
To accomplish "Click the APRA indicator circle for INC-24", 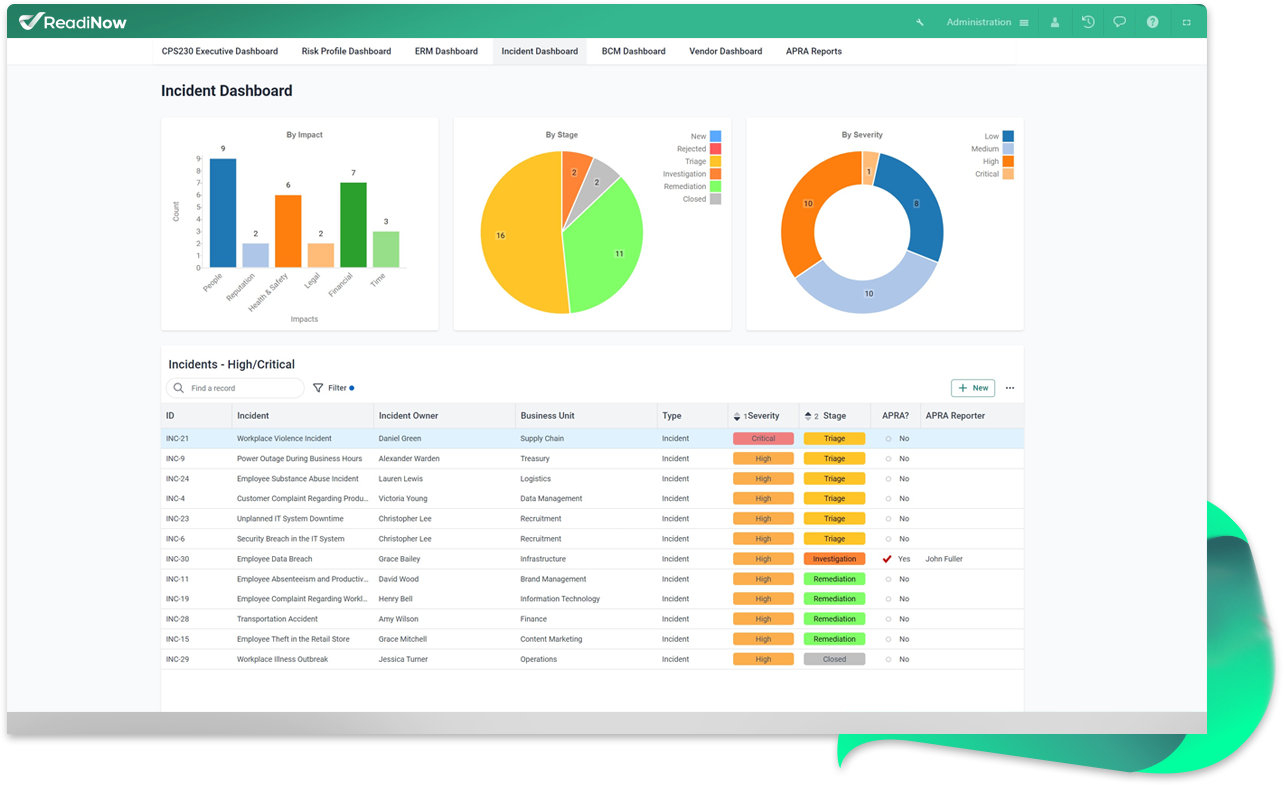I will tap(887, 479).
